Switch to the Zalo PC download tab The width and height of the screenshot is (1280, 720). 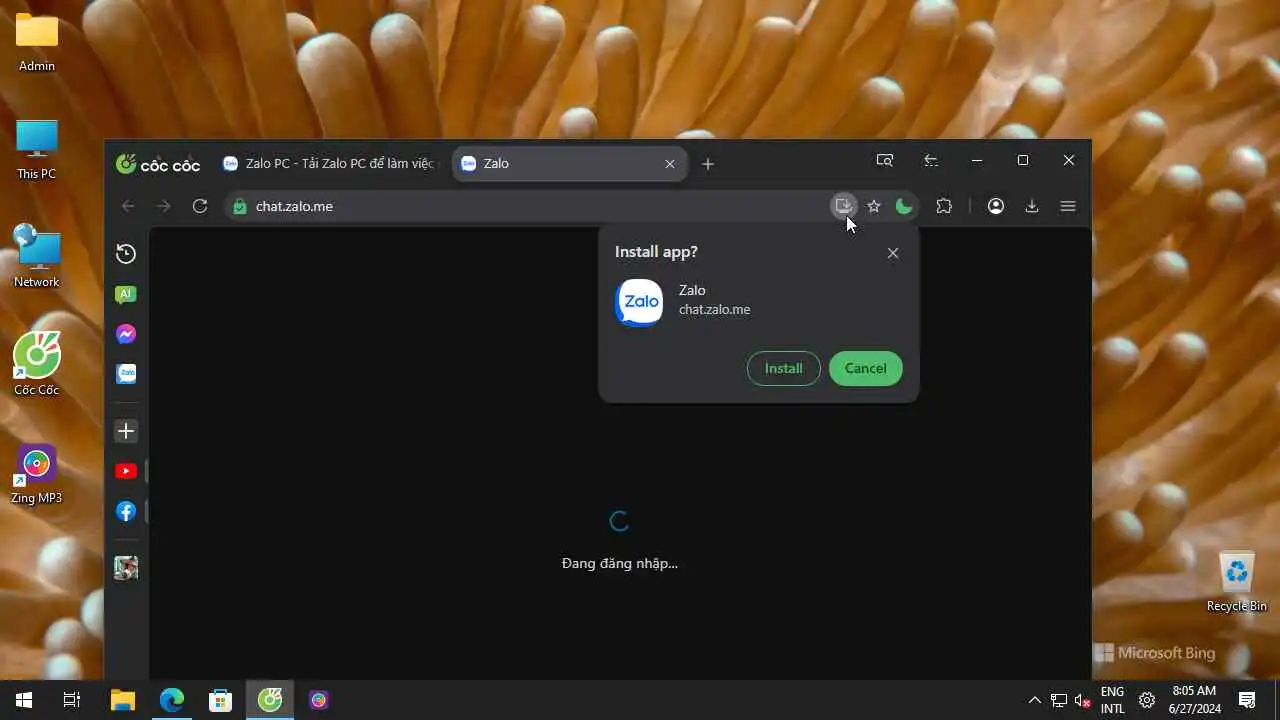[x=330, y=163]
